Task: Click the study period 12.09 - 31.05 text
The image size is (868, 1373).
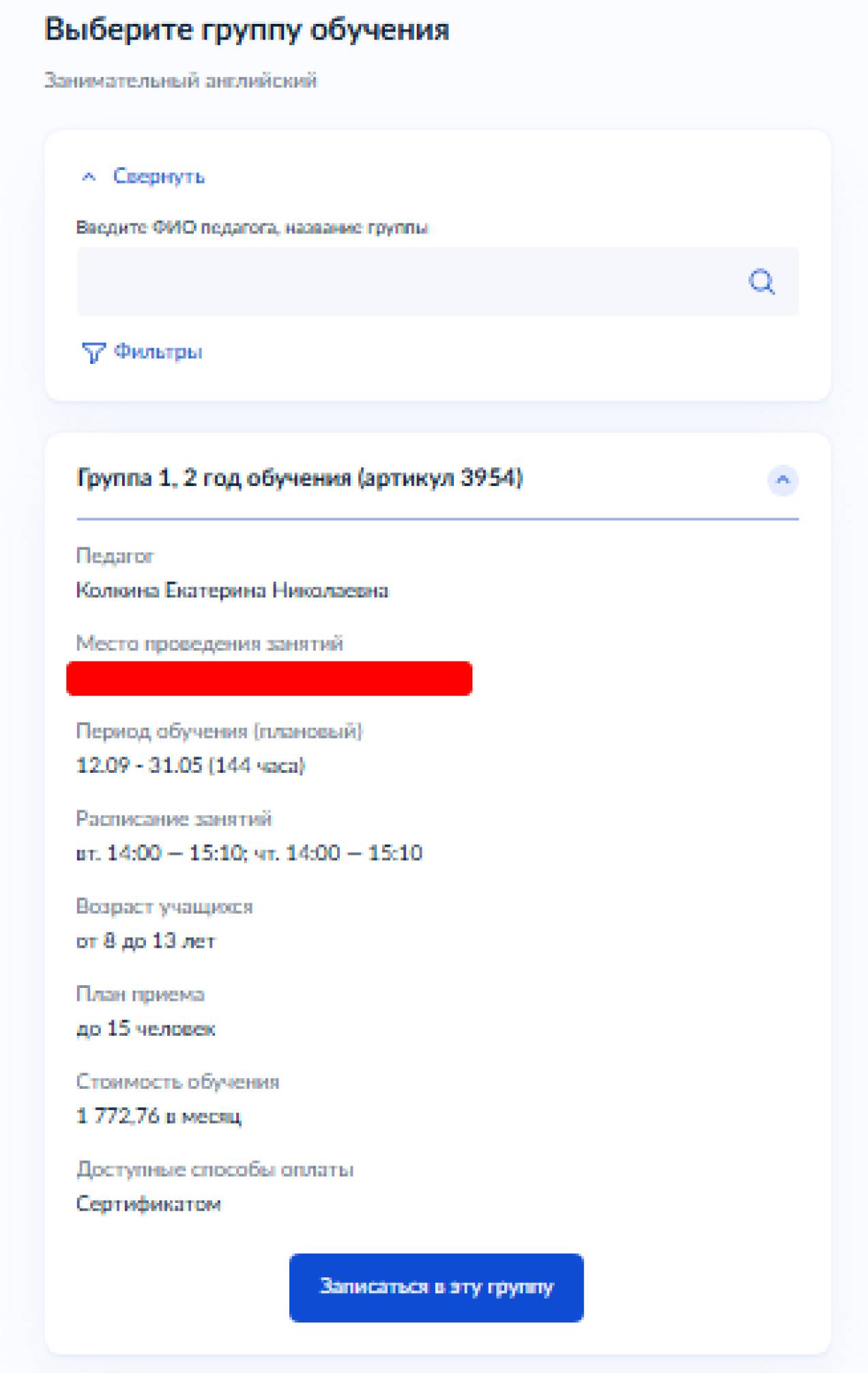Action: click(190, 765)
